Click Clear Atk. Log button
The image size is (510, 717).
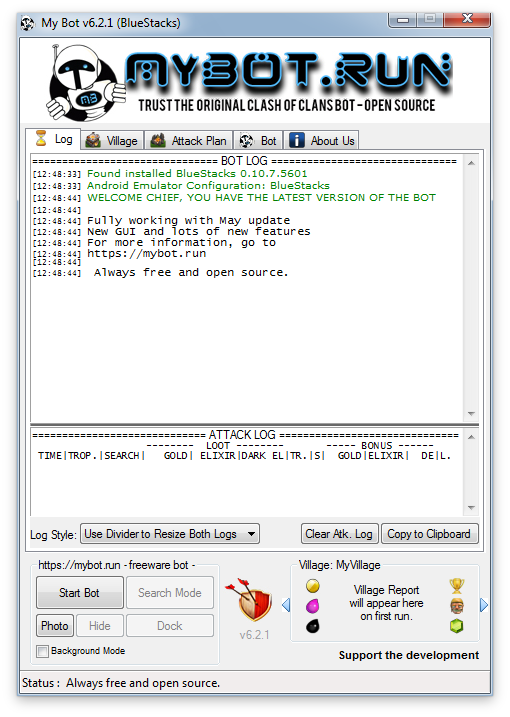(x=339, y=534)
